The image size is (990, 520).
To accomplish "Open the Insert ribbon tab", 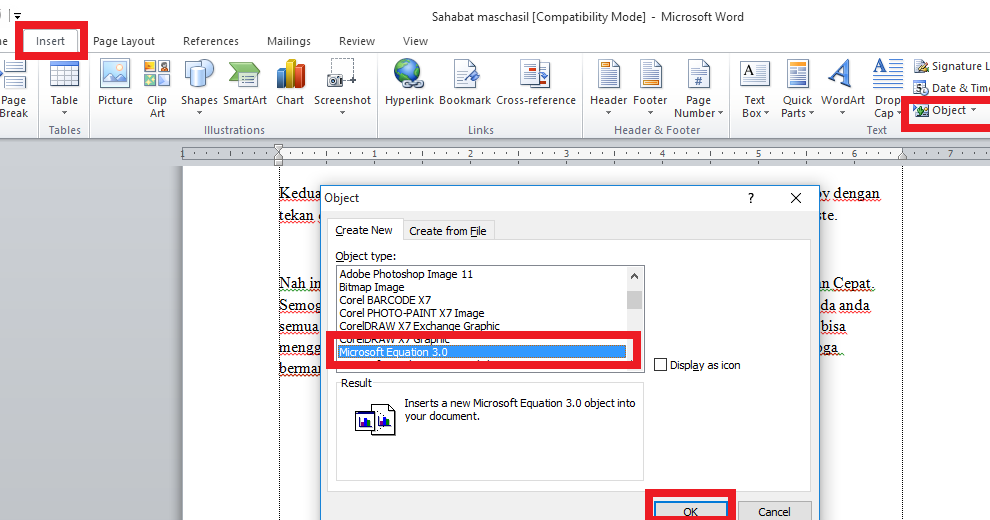I will click(x=51, y=41).
